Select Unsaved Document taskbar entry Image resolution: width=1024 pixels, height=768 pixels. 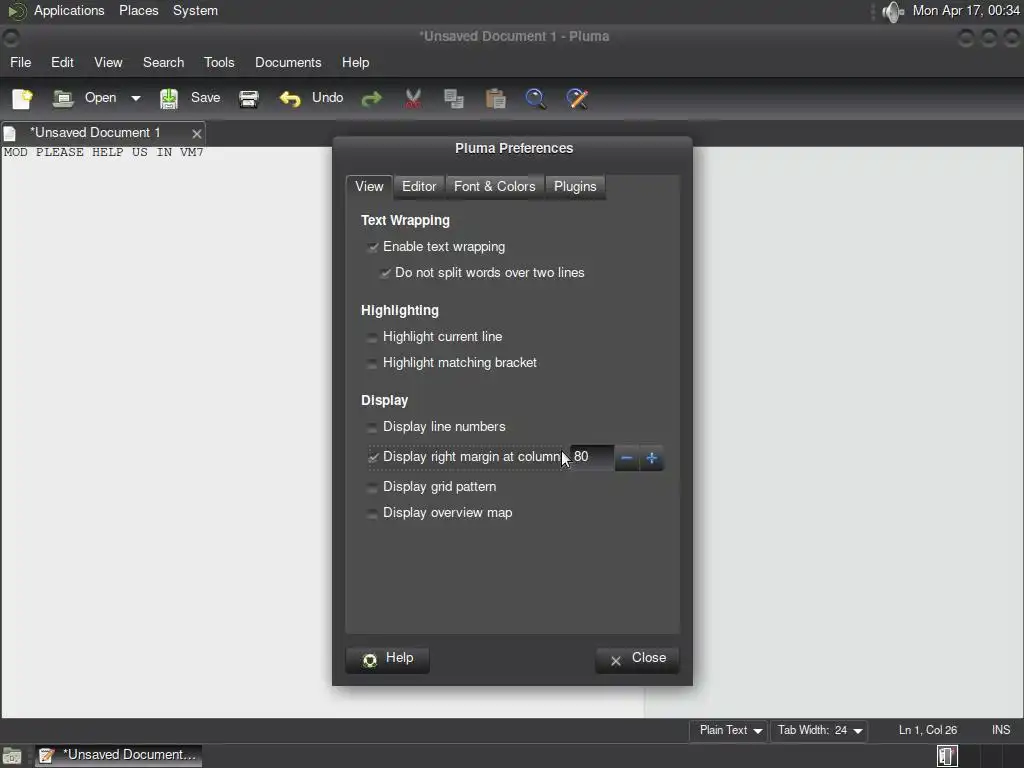[118, 756]
